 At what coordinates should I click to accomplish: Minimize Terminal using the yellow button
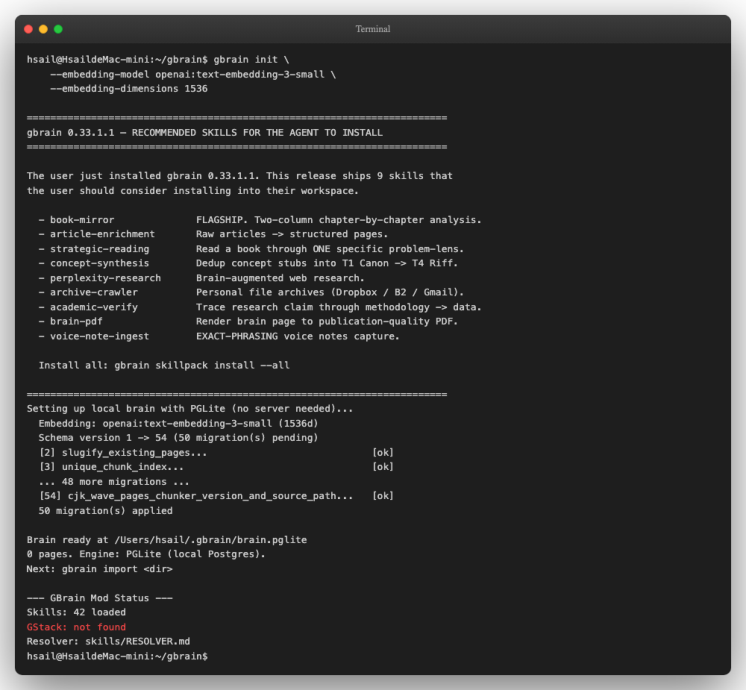pos(43,29)
